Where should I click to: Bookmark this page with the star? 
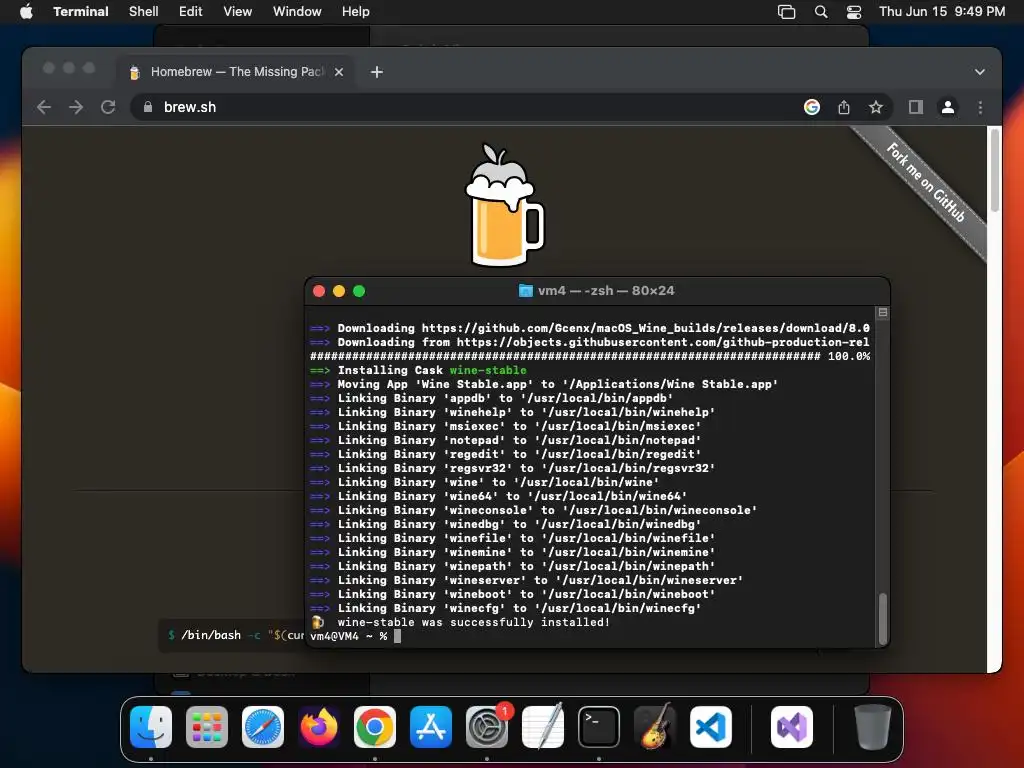tap(876, 107)
